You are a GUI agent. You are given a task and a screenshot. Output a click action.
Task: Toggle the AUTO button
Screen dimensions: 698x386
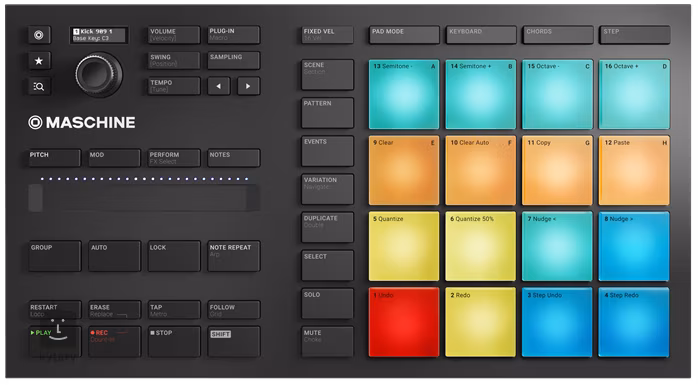click(114, 256)
